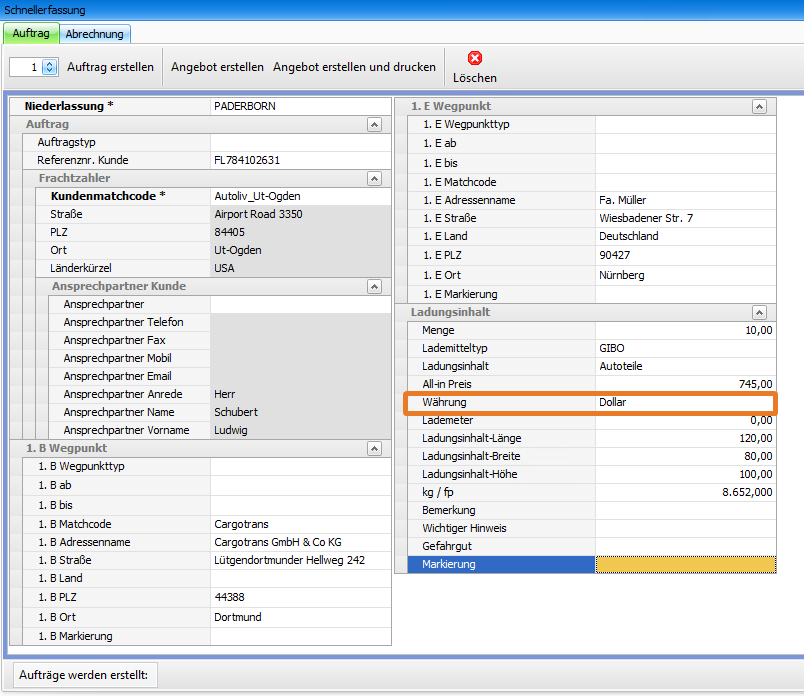This screenshot has height=696, width=804.
Task: Collapse the Ladungsinhalt section
Action: point(759,312)
